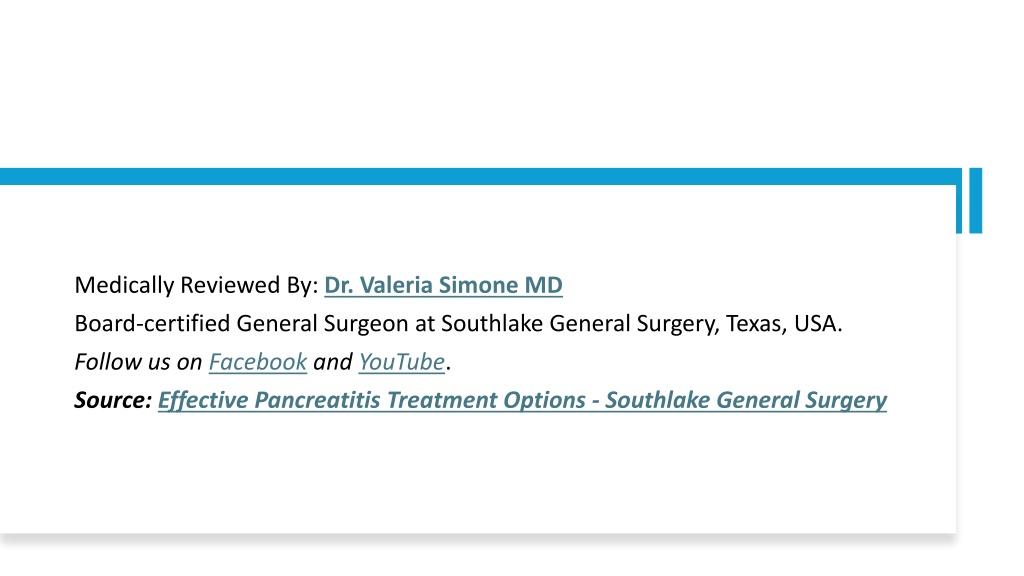Click the slide's bottom shadow edge
The width and height of the screenshot is (1024, 576).
click(x=480, y=538)
